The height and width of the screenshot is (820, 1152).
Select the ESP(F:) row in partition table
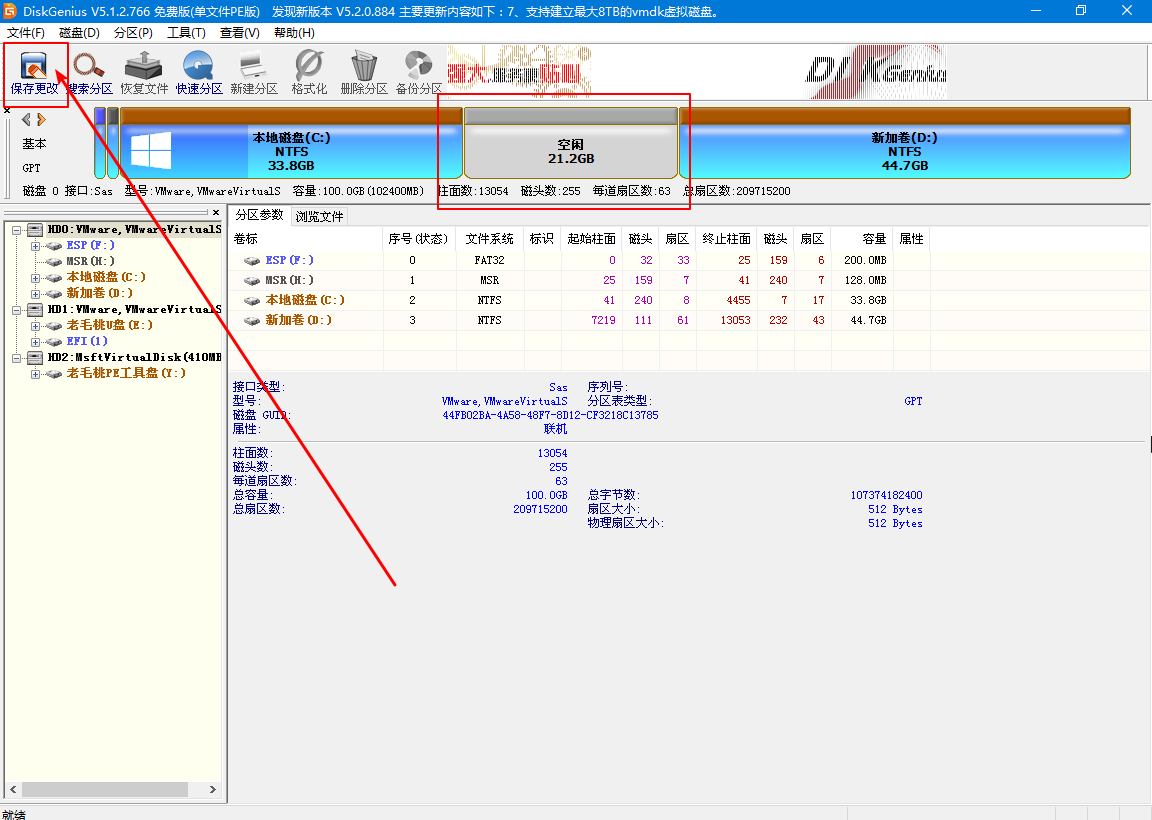coord(580,260)
